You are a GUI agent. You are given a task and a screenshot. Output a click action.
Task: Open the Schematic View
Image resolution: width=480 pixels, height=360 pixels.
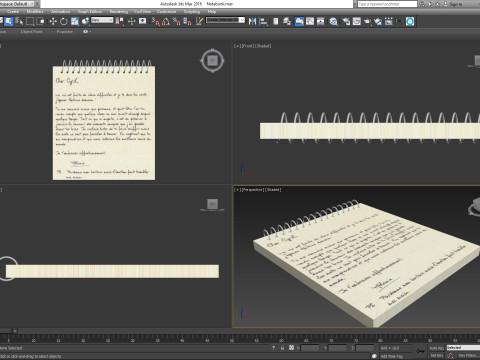click(x=321, y=22)
